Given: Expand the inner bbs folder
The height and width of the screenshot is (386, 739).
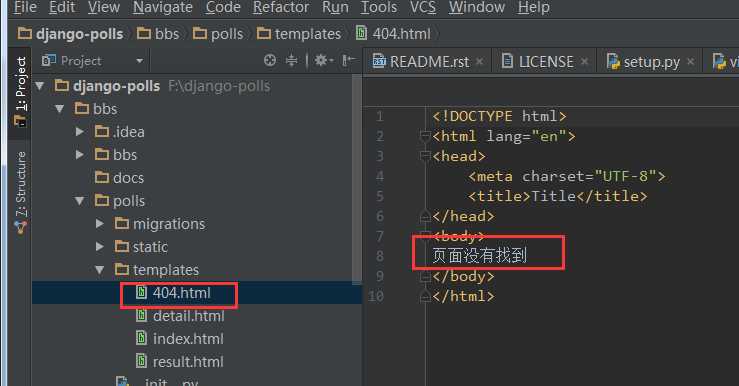Looking at the screenshot, I should click(80, 155).
